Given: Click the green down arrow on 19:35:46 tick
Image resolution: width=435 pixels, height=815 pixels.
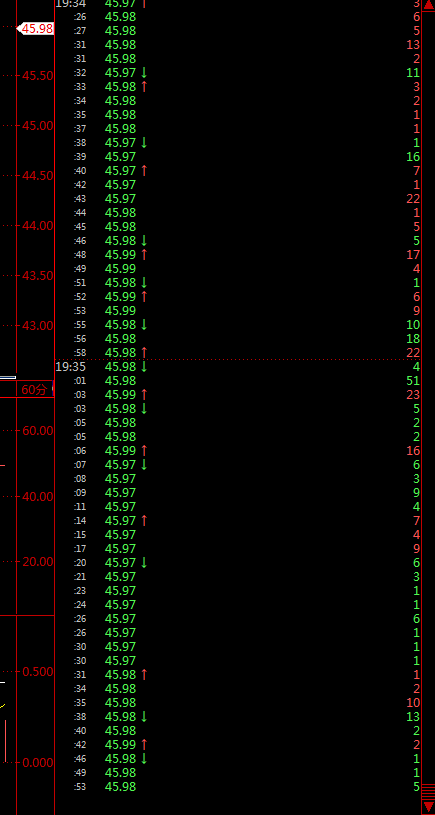Looking at the screenshot, I should (144, 759).
